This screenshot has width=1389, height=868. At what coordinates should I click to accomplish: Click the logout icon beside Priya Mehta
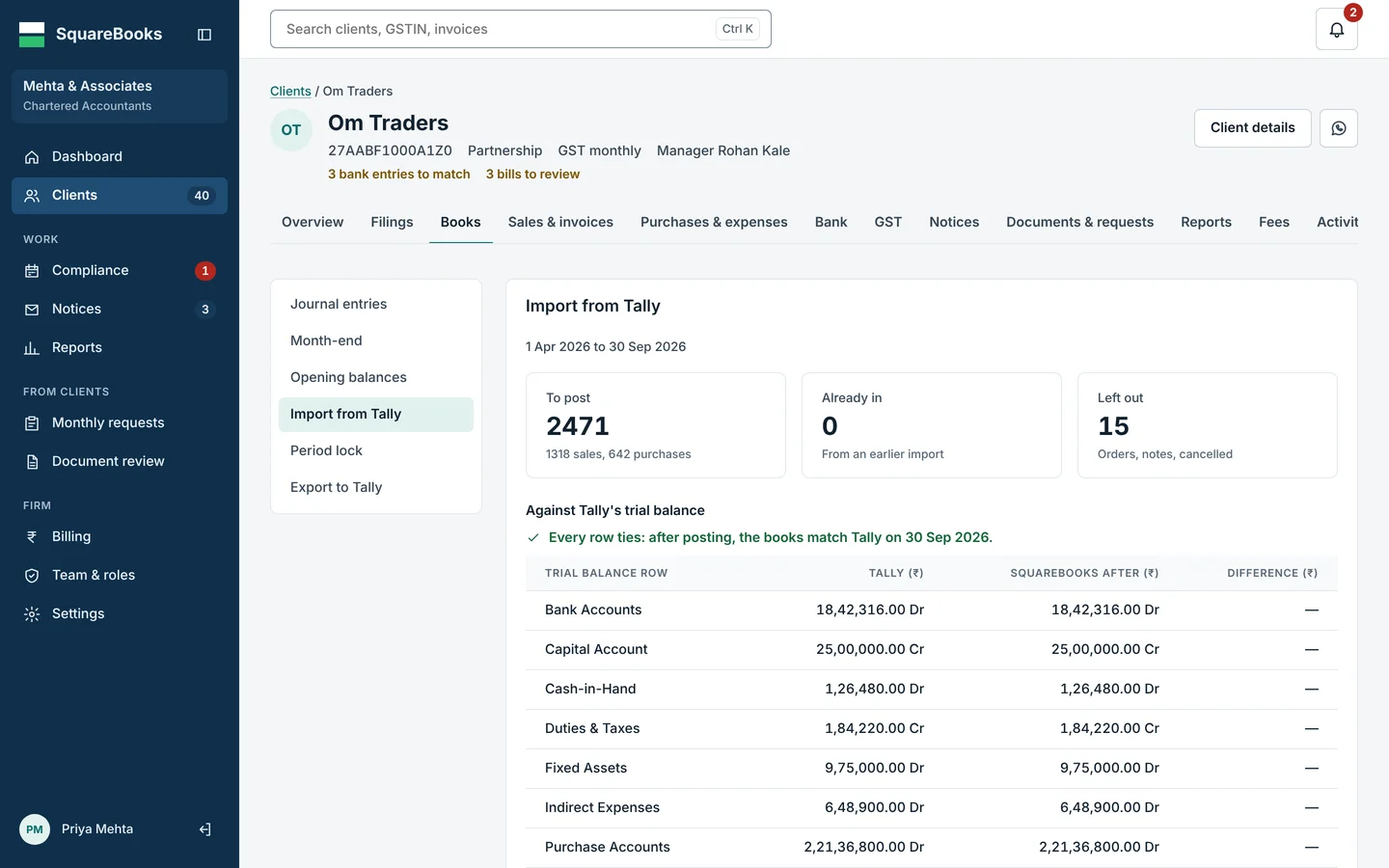click(204, 829)
